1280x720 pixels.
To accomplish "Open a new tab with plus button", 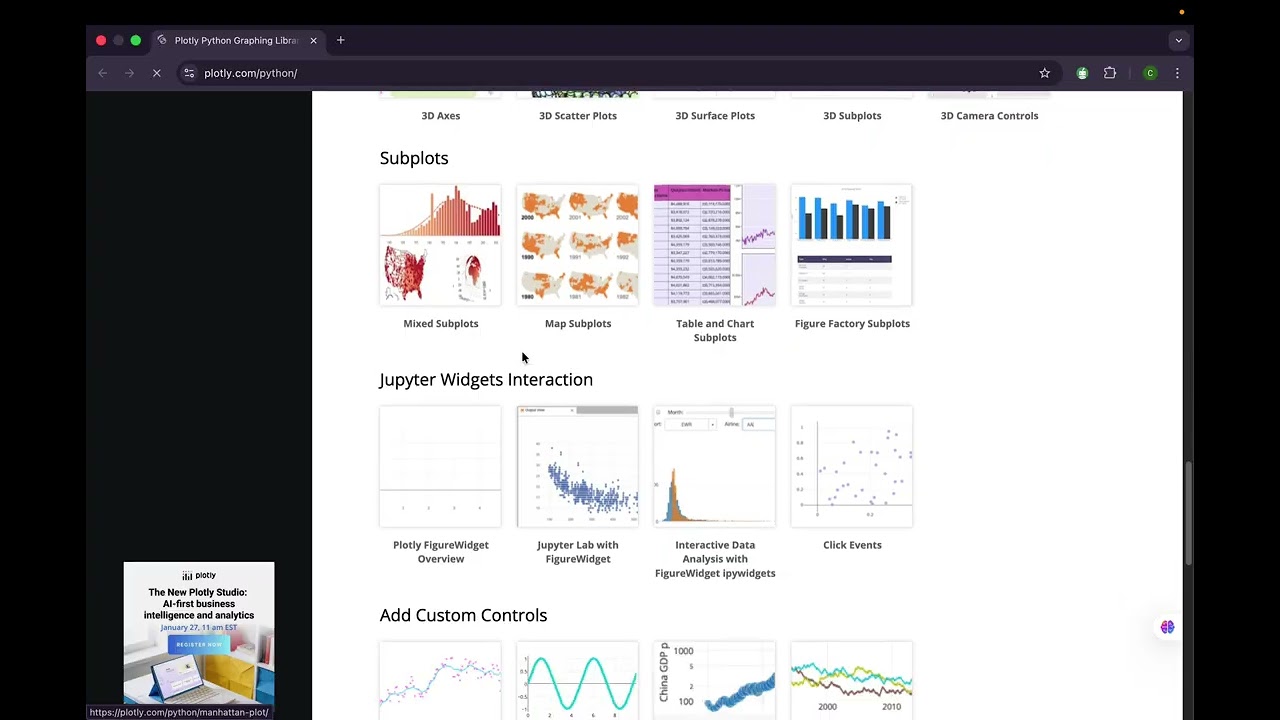I will point(340,40).
